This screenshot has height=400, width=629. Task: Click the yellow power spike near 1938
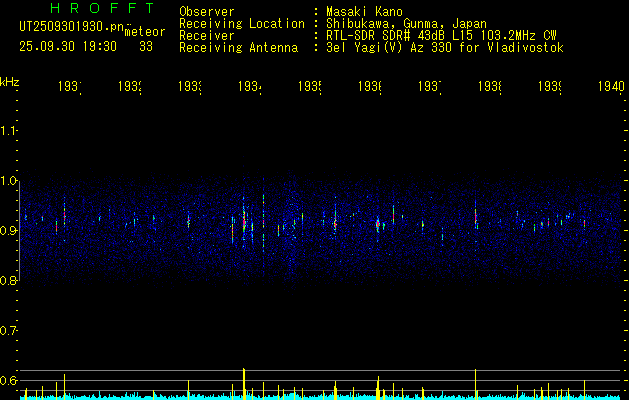pos(475,384)
